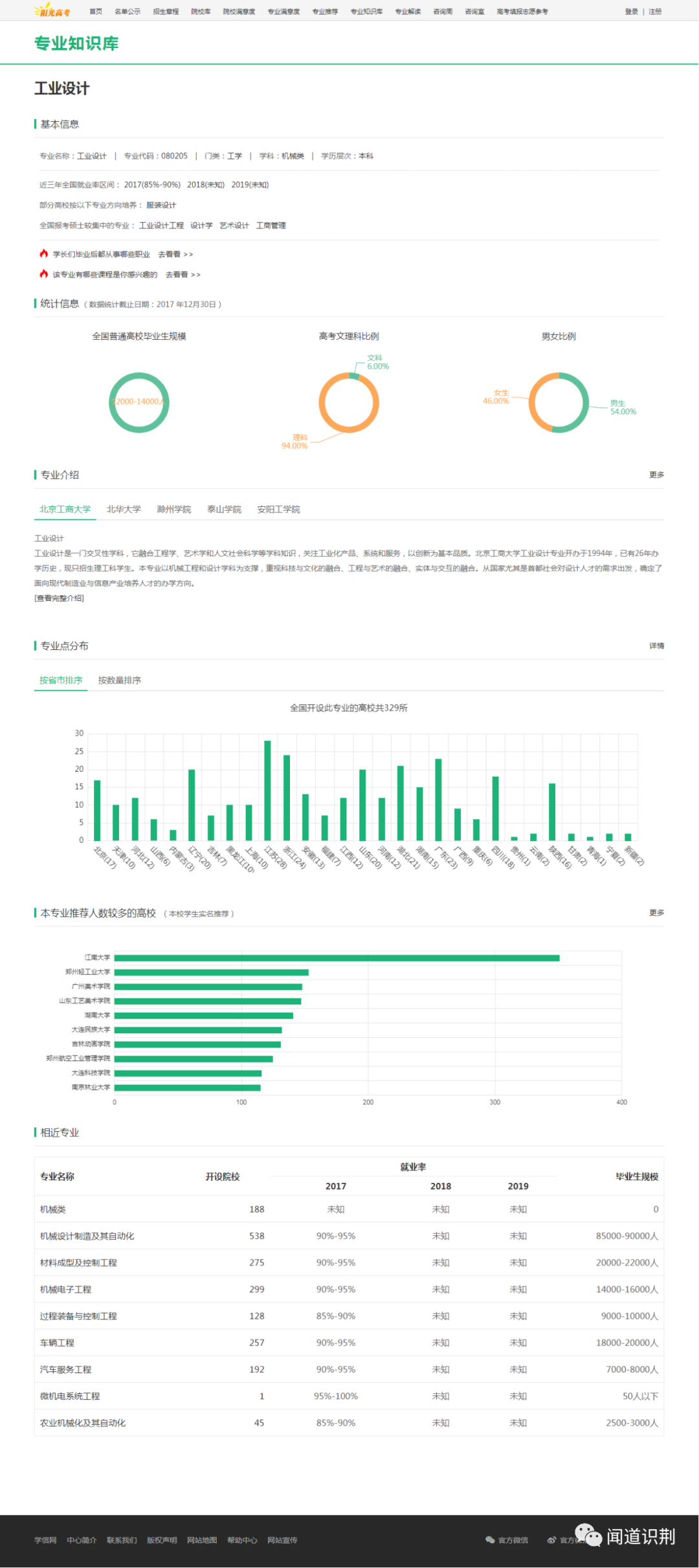Click the 江南大学 bar in the recommendation chart

click(337, 958)
